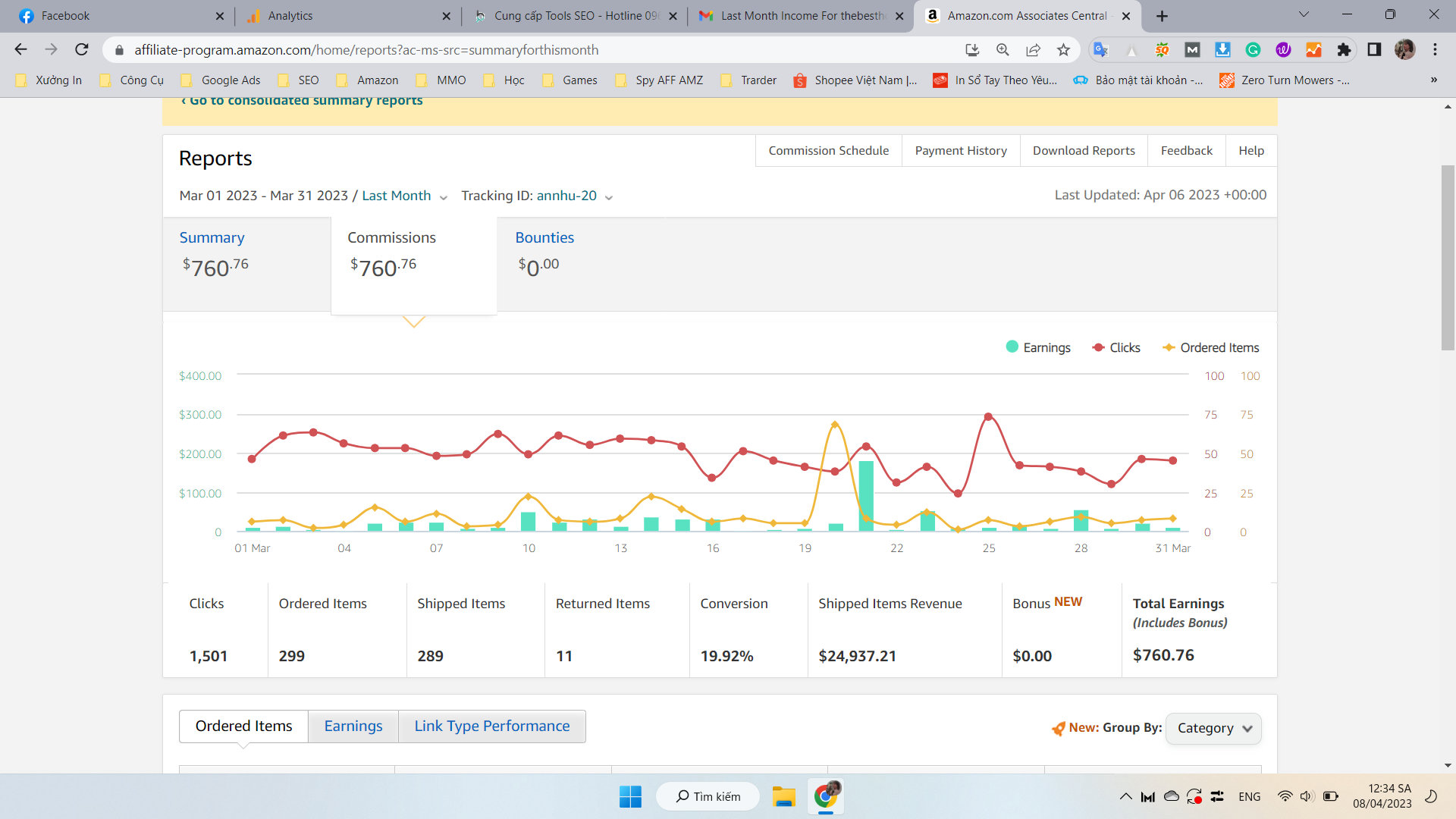This screenshot has width=1456, height=819.
Task: Switch to Cung cấp Tools SEO tab
Action: coord(575,16)
